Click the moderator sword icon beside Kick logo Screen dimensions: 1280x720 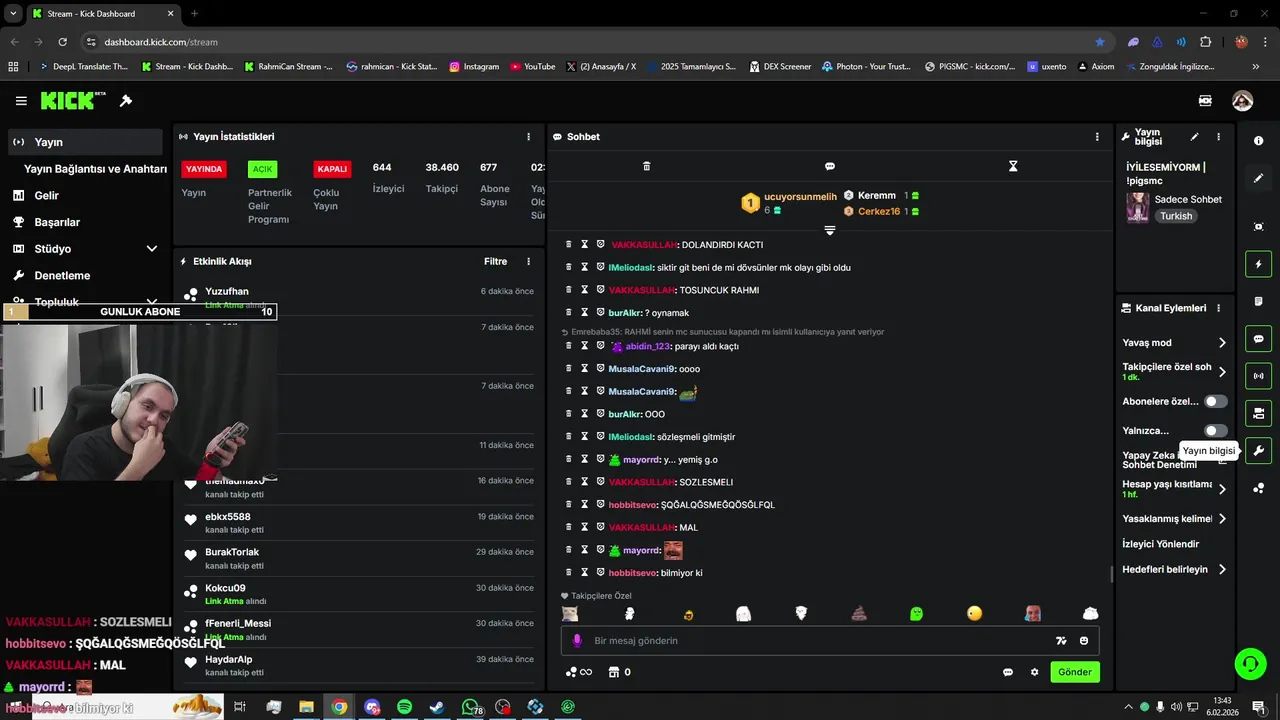[126, 101]
